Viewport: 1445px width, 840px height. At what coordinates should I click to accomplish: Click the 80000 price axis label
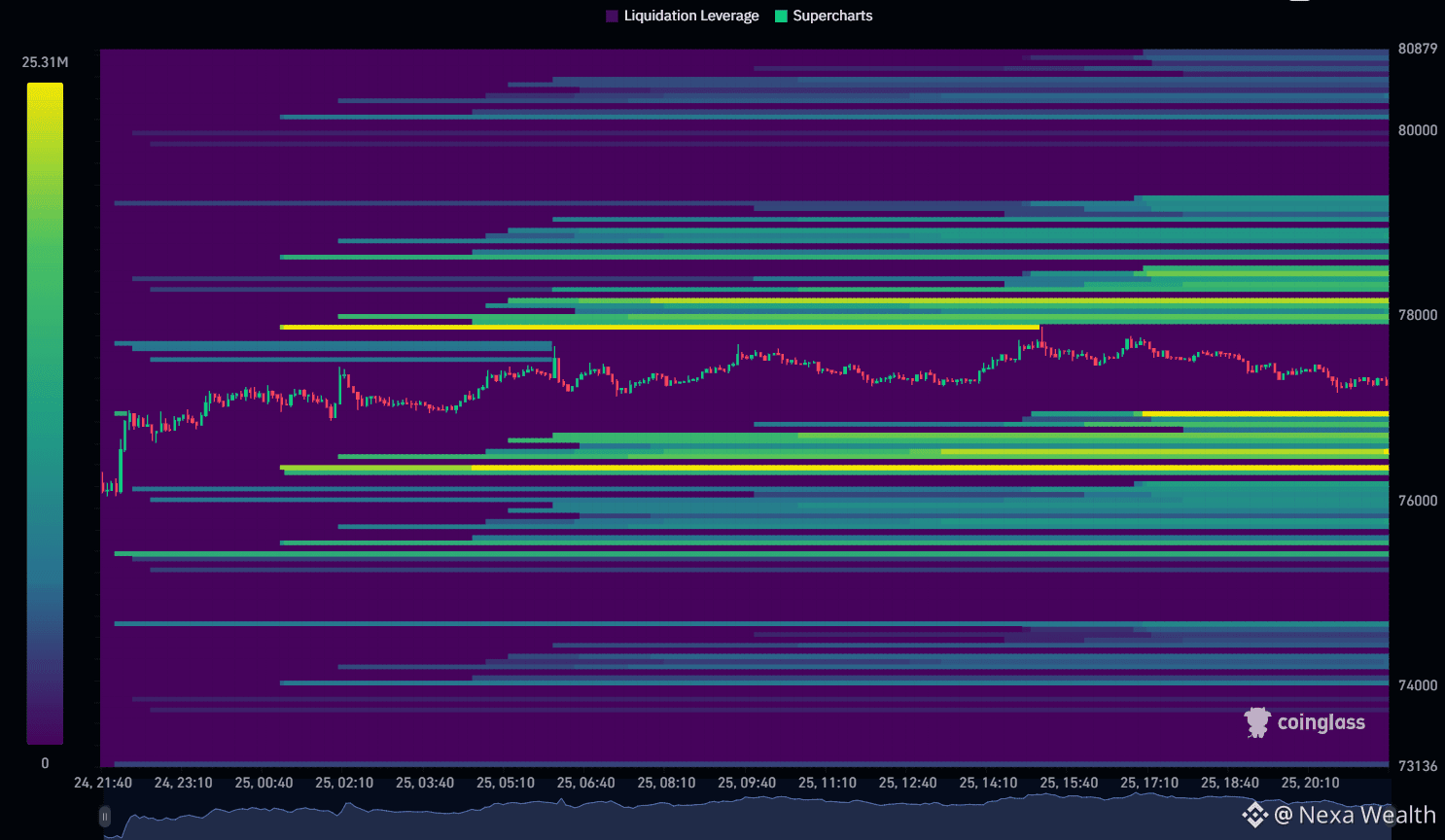coord(1418,130)
